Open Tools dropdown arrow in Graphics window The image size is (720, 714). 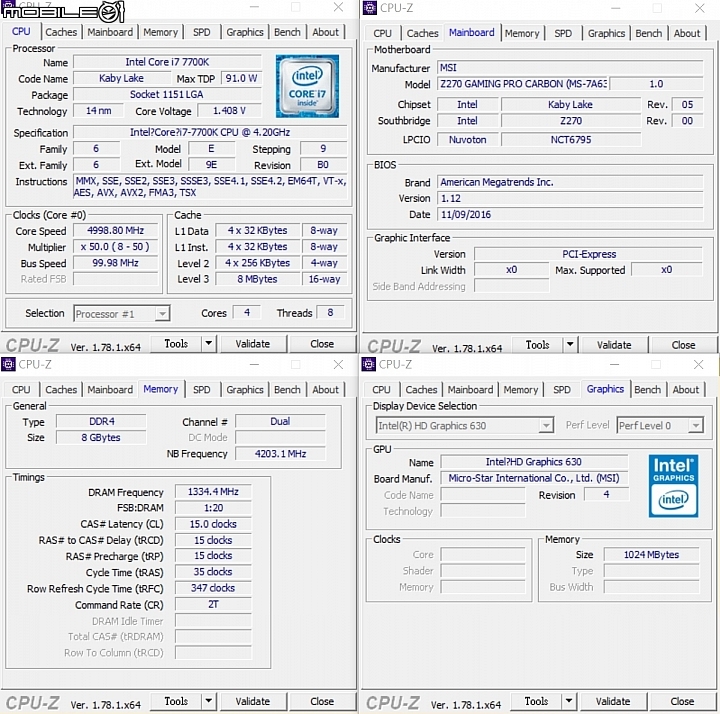coord(569,701)
